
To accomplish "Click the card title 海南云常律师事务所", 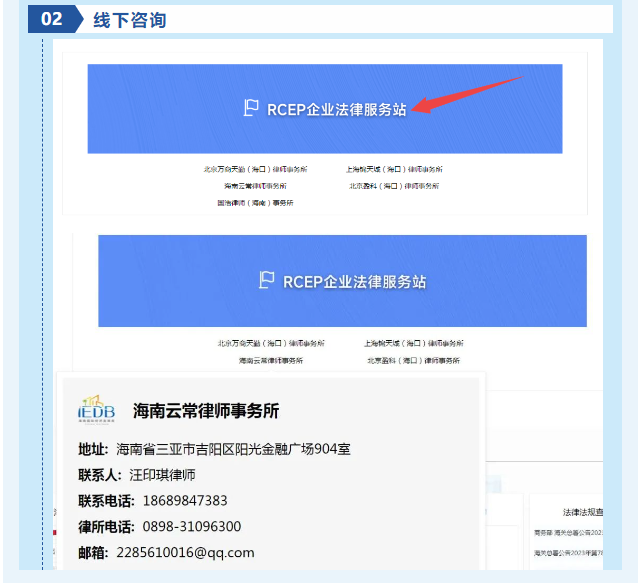I will 206,411.
